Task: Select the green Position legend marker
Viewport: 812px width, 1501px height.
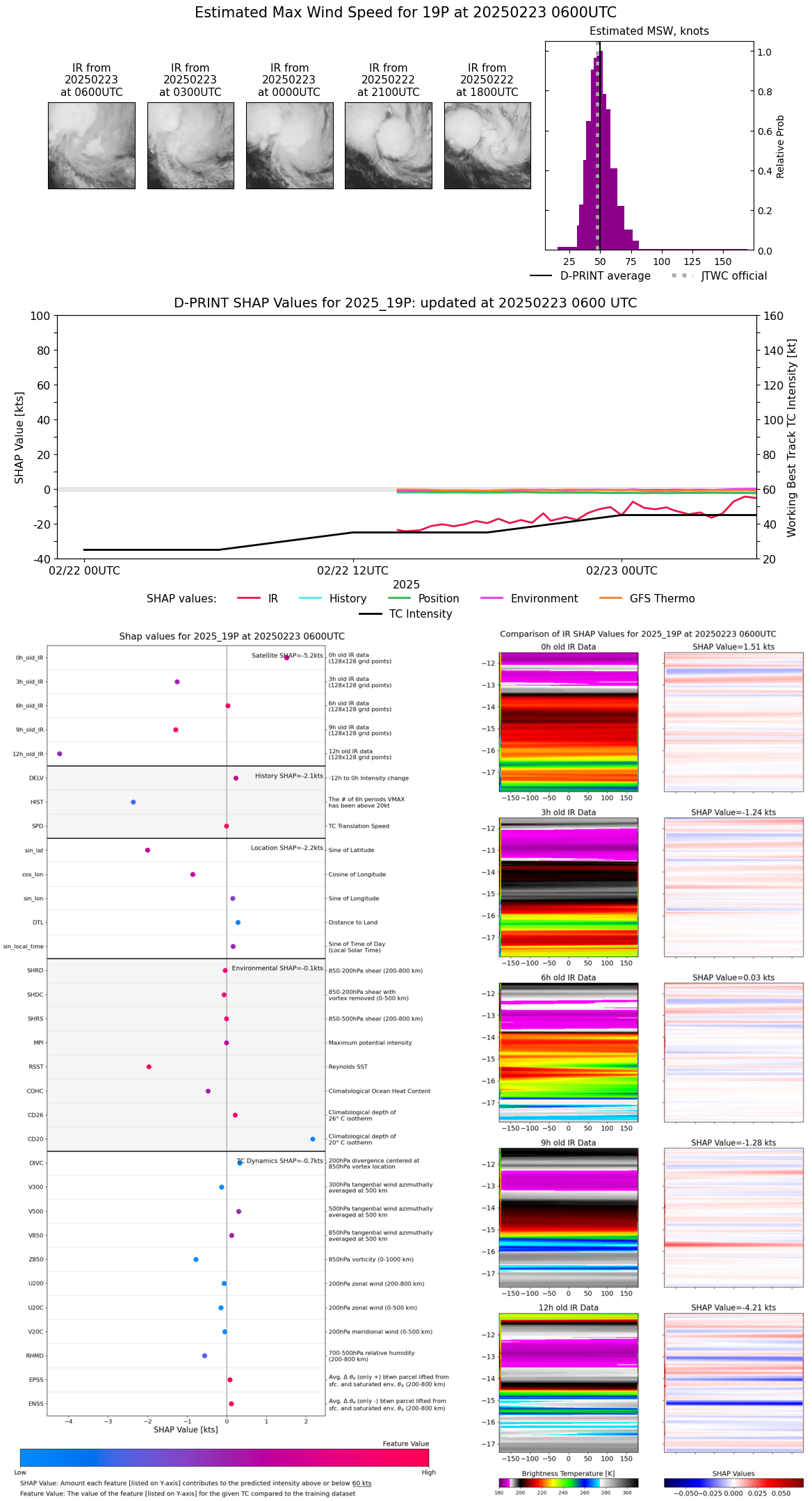Action: point(399,598)
